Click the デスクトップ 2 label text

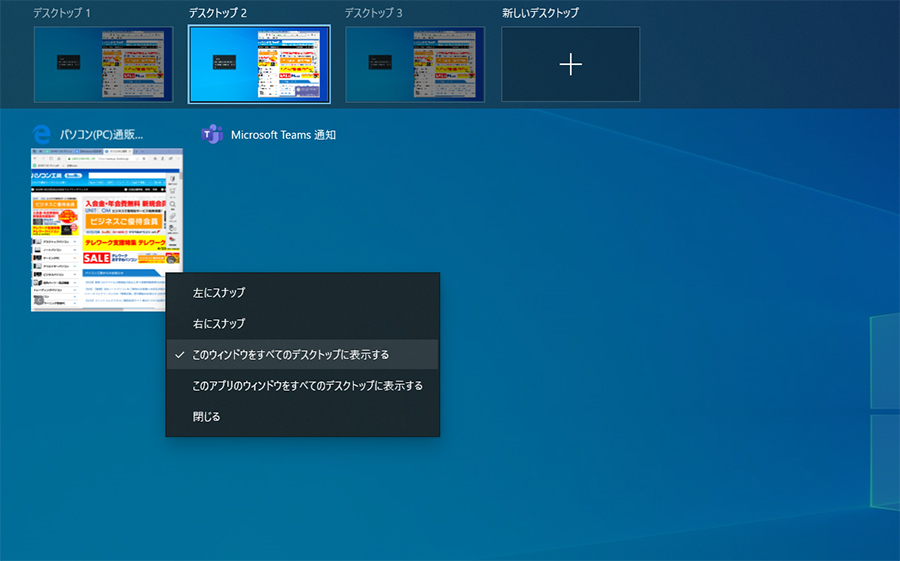click(x=218, y=13)
